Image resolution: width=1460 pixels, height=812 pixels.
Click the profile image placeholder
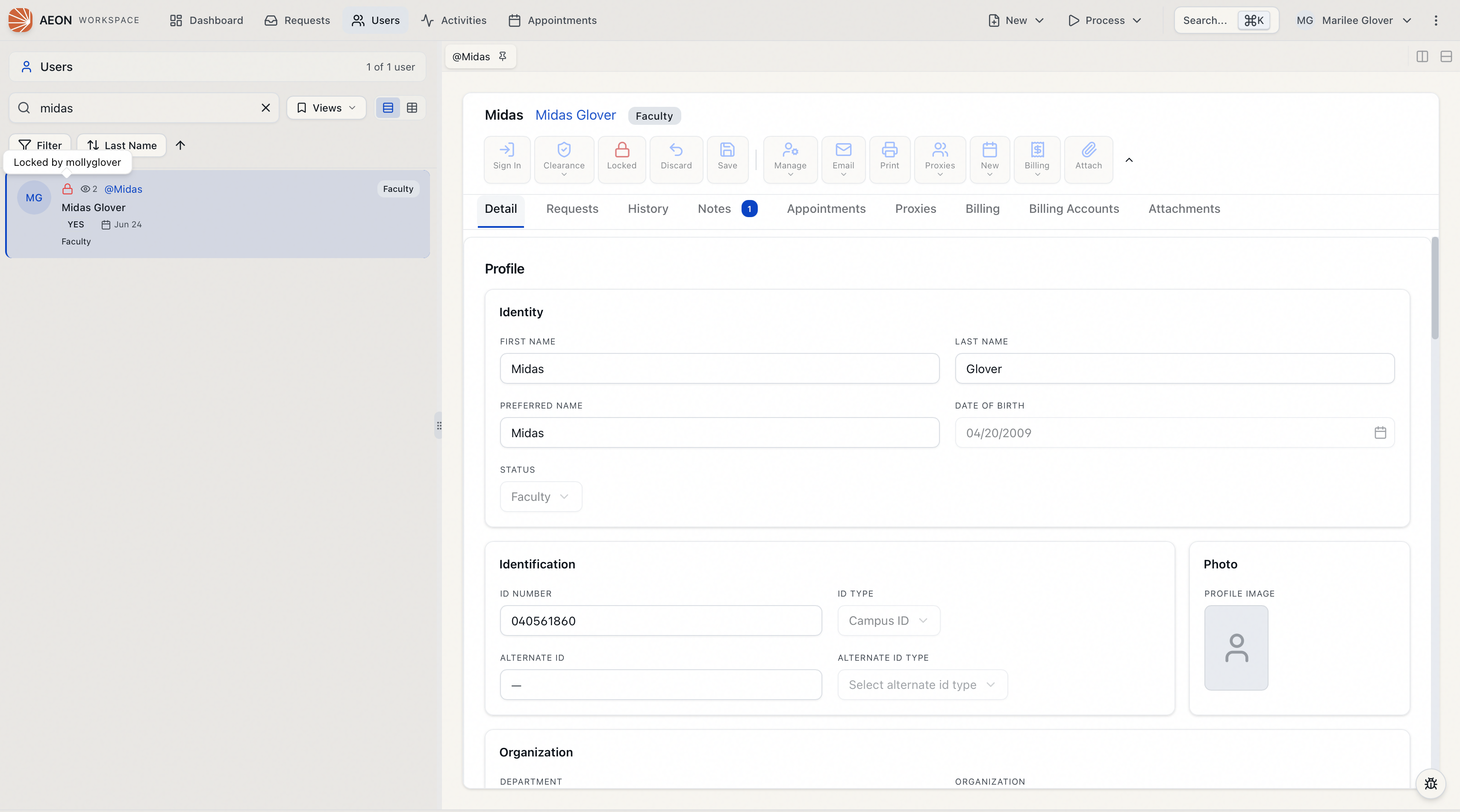click(1236, 647)
